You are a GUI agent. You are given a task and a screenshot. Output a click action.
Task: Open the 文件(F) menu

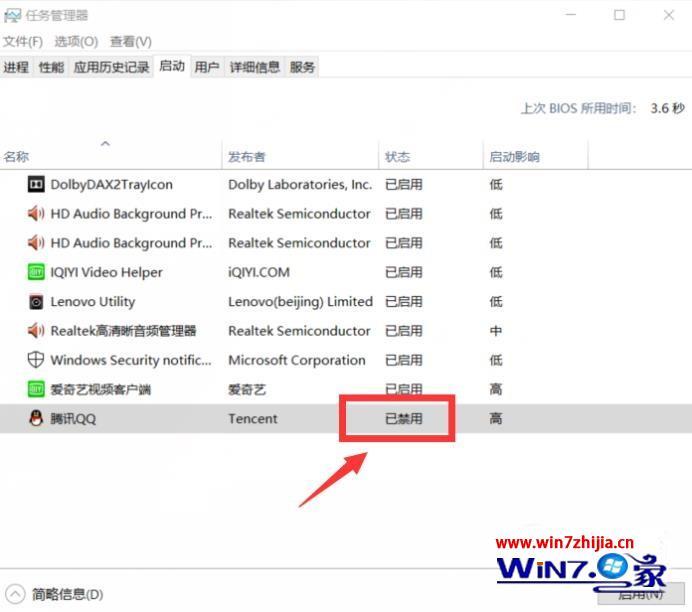[23, 42]
